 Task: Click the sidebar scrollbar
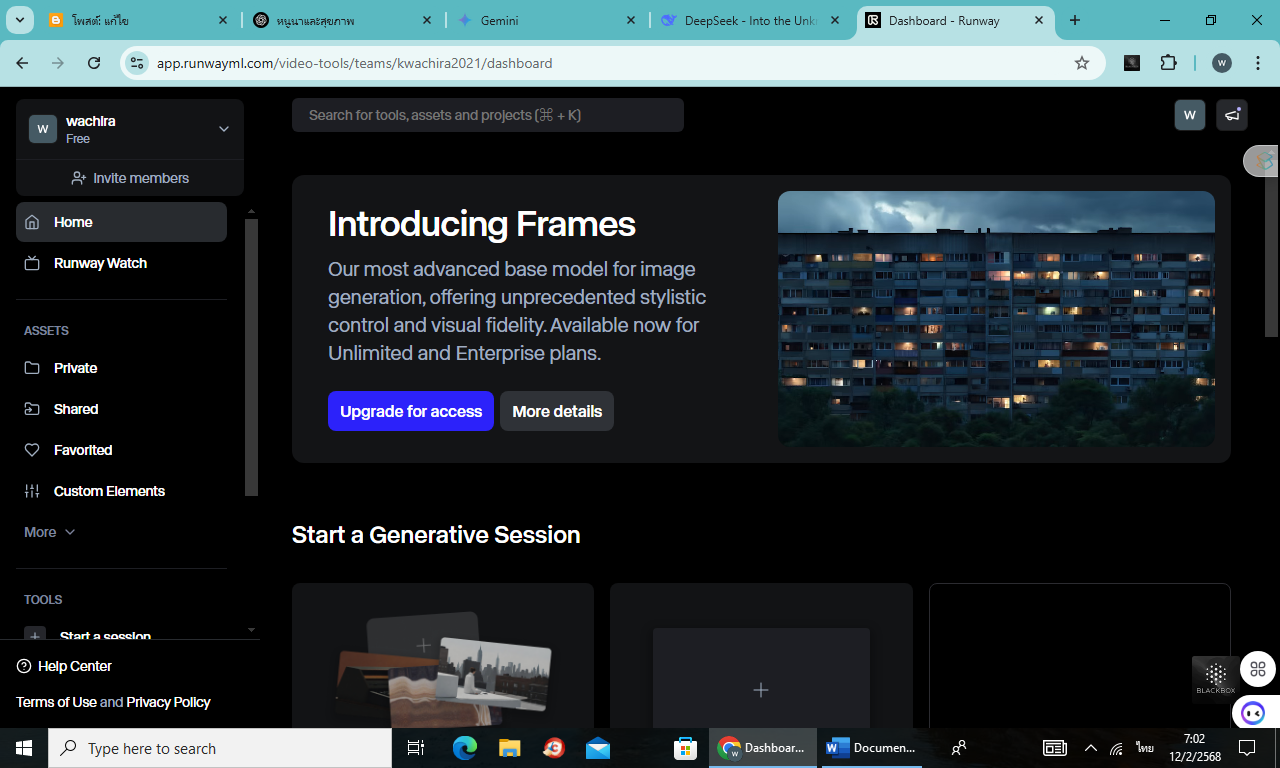[252, 355]
